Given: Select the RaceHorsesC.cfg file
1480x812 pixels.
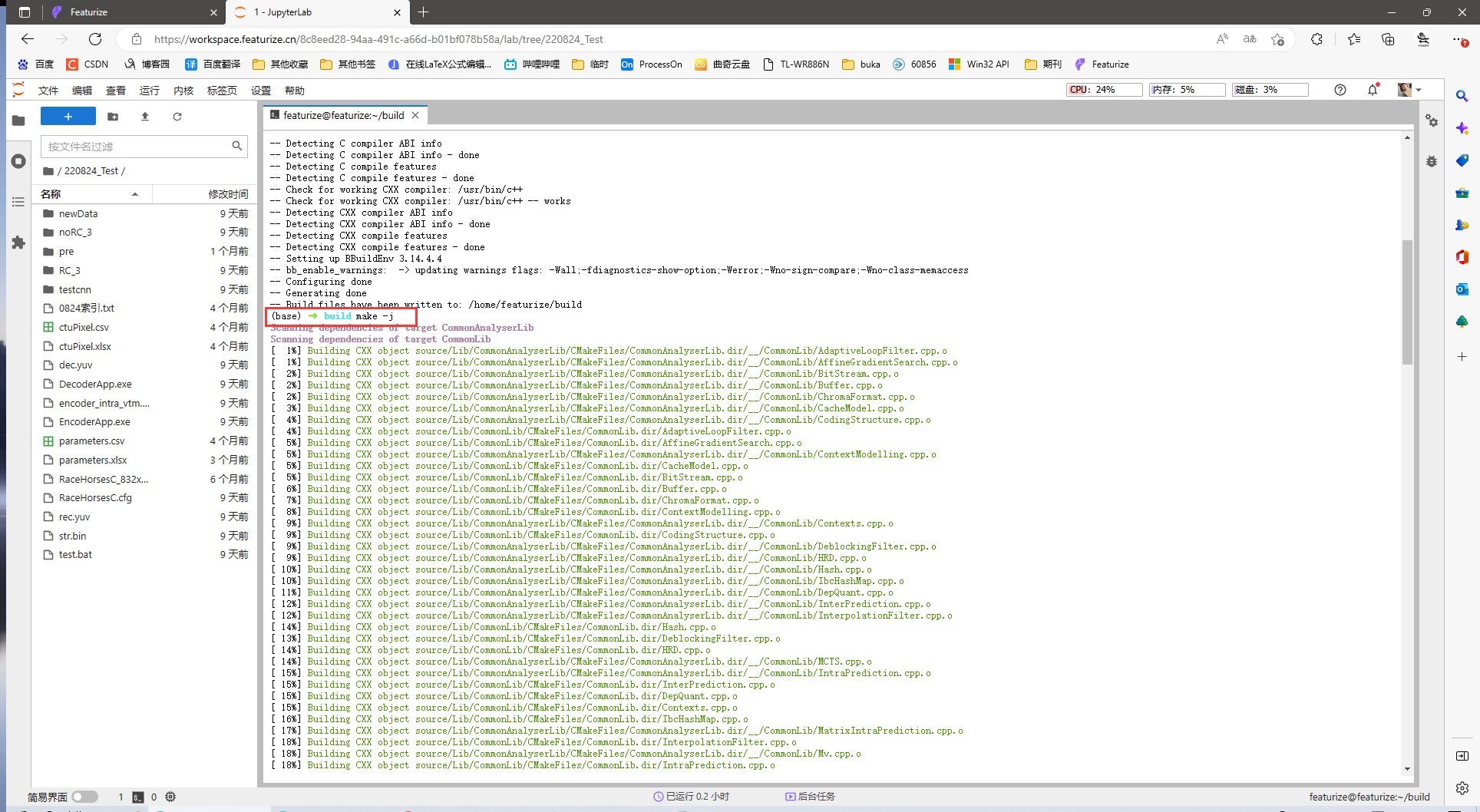Looking at the screenshot, I should pyautogui.click(x=146, y=497).
